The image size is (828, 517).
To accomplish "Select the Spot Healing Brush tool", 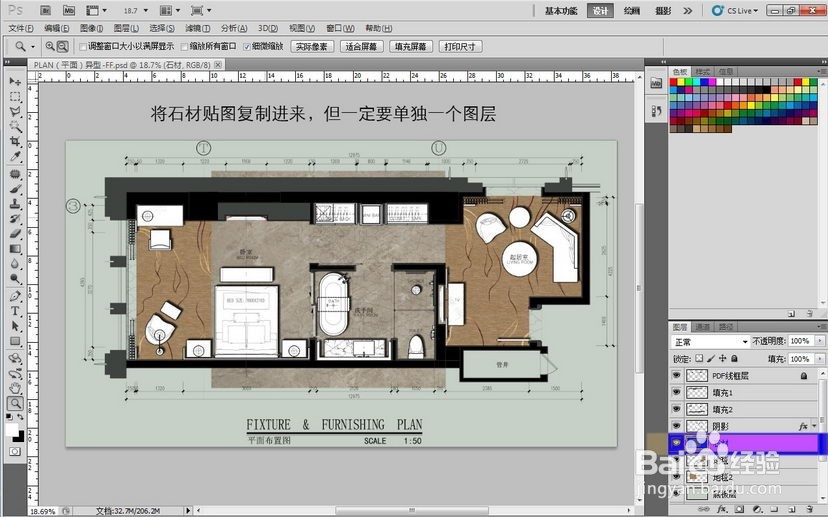I will point(15,174).
